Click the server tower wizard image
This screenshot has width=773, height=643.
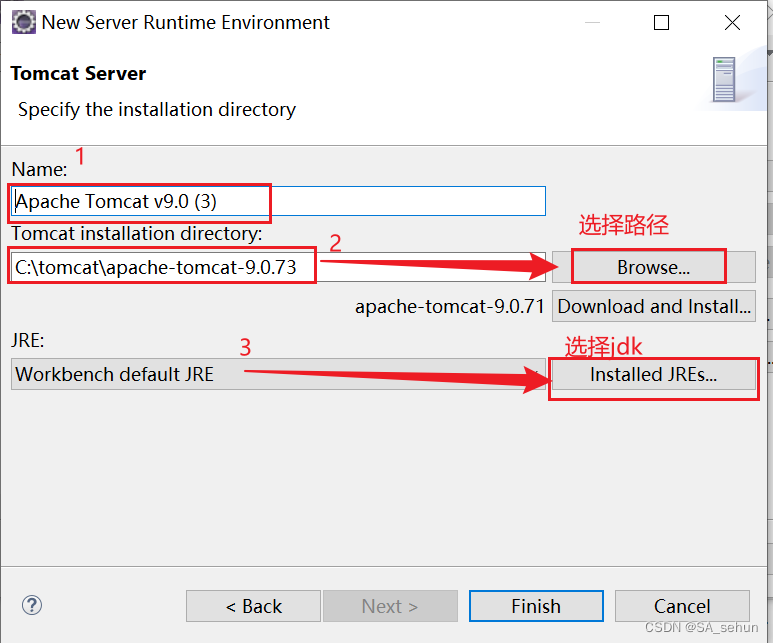pos(723,79)
